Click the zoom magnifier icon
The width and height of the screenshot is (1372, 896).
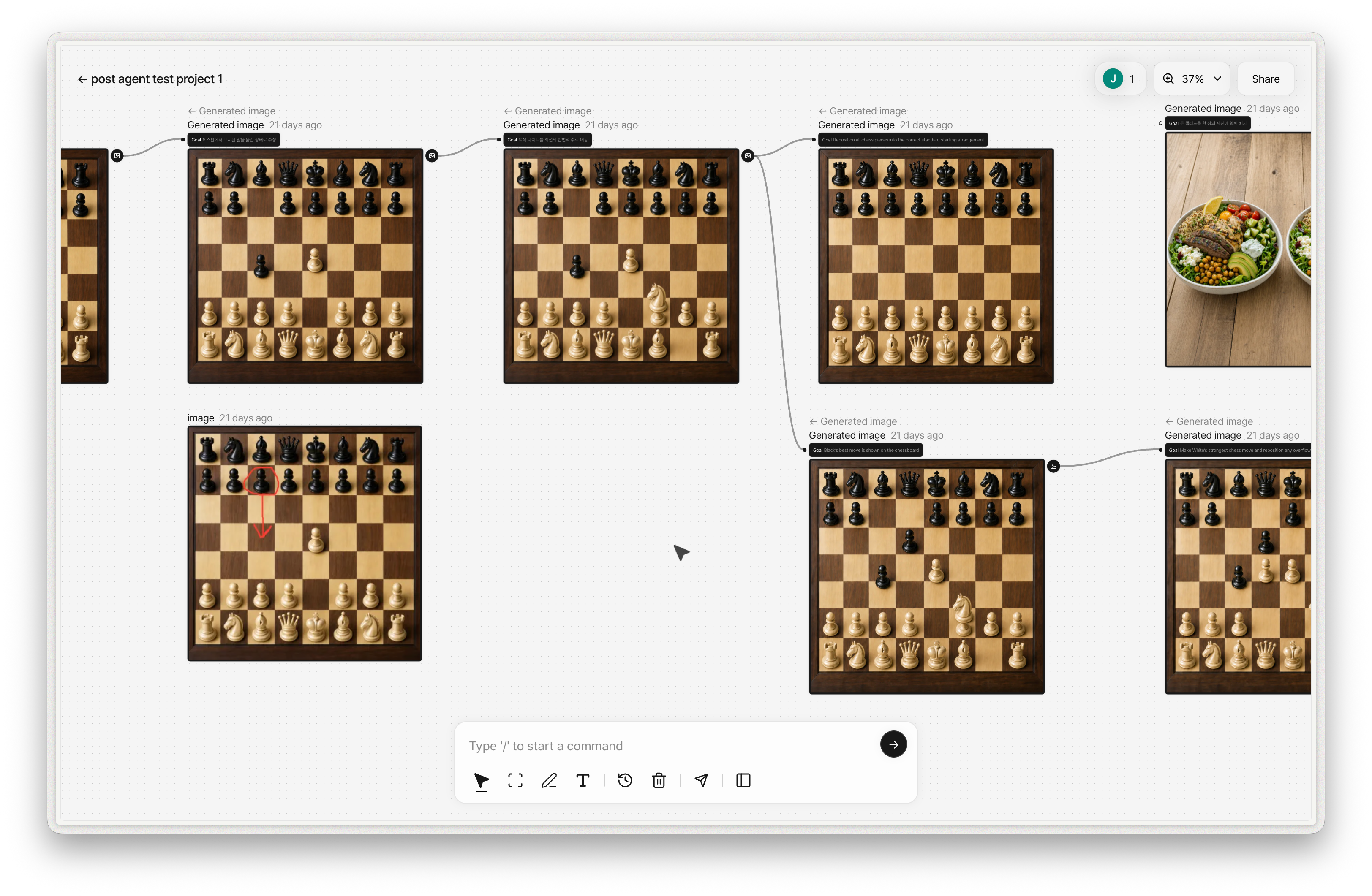[x=1168, y=79]
